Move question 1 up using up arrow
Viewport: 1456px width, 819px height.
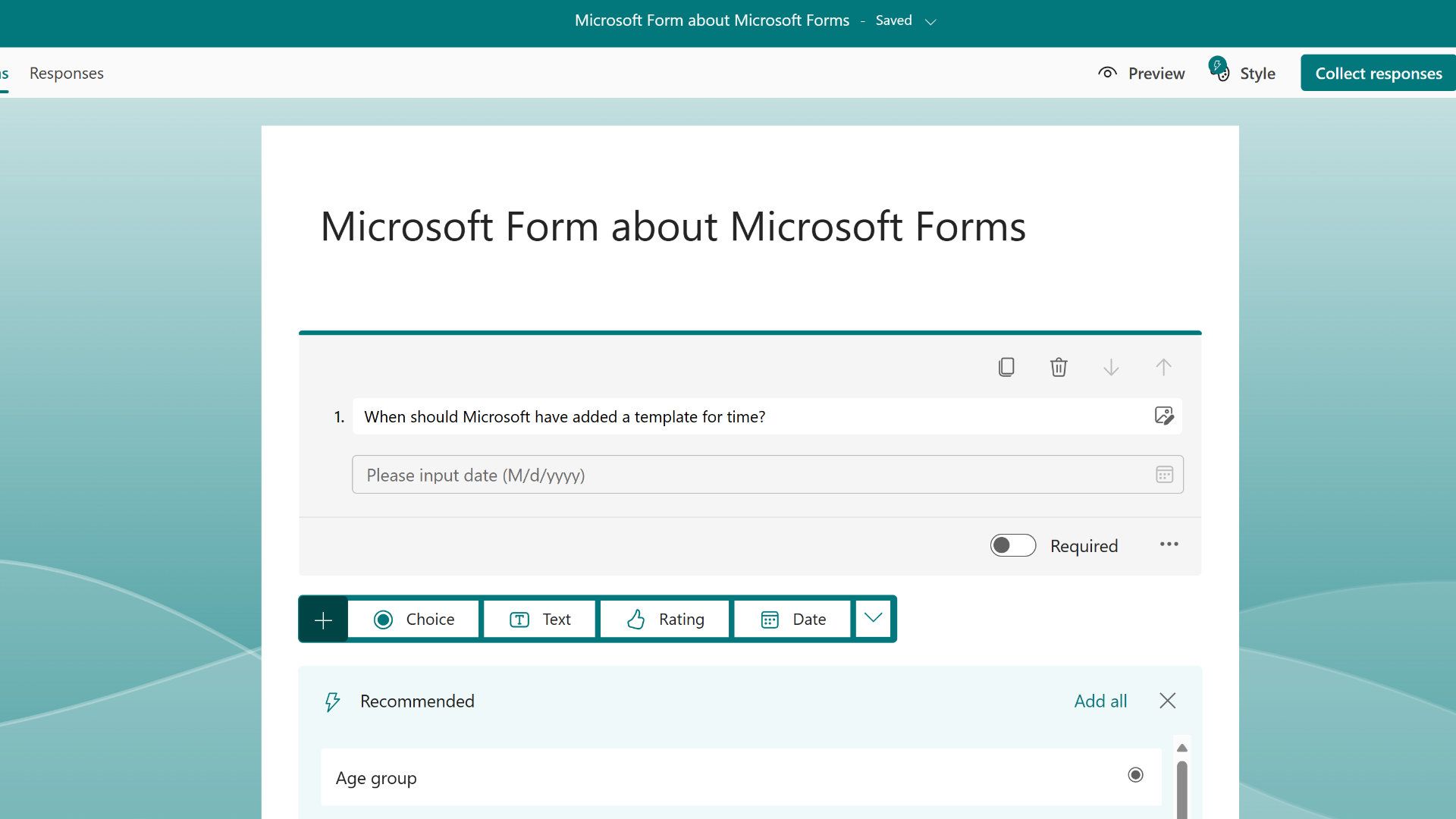pyautogui.click(x=1163, y=367)
